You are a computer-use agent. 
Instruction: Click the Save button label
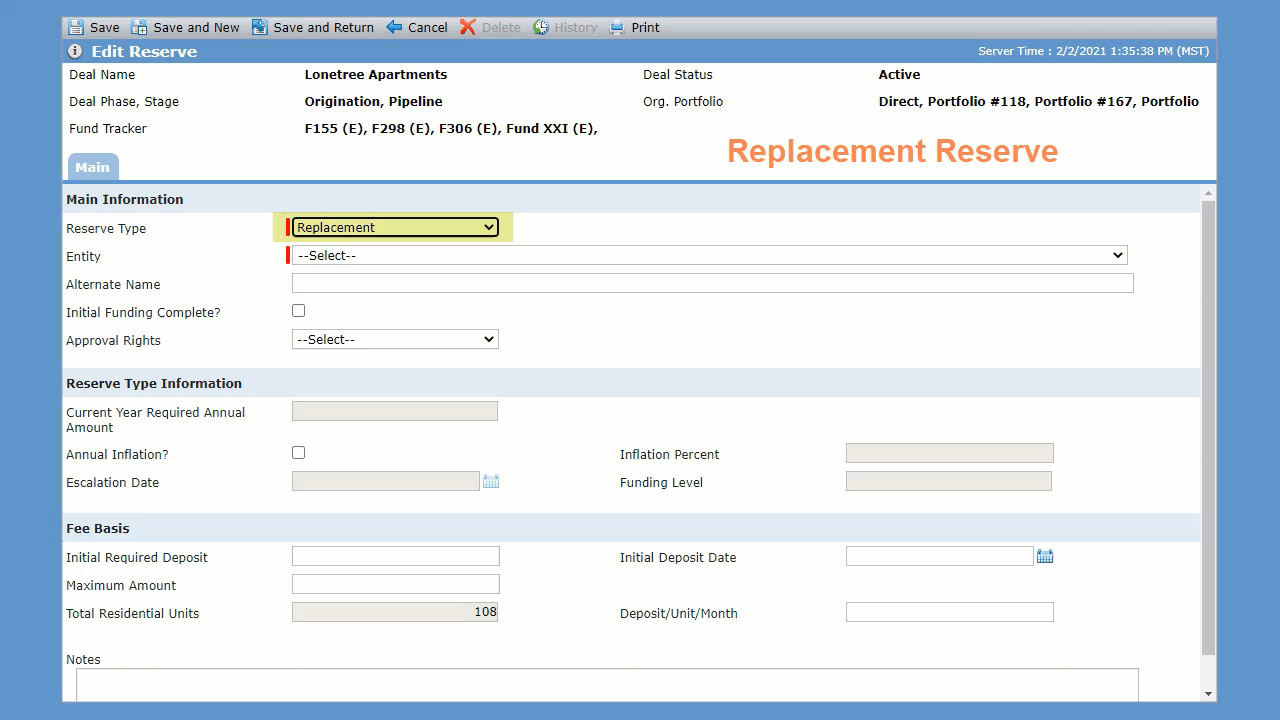(104, 27)
